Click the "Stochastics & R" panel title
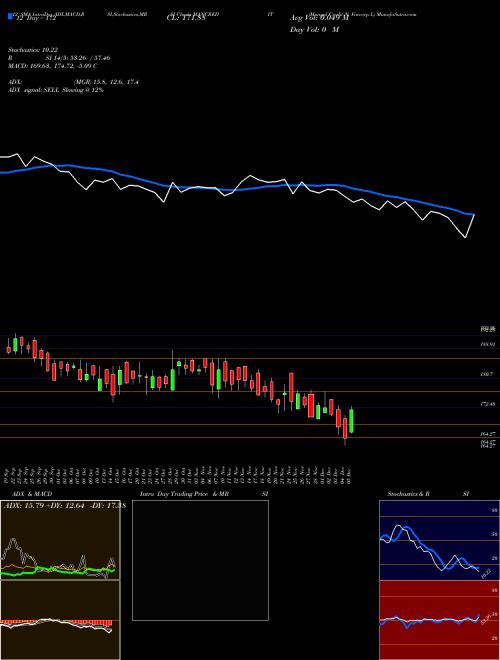This screenshot has width=500, height=660. coord(408,494)
